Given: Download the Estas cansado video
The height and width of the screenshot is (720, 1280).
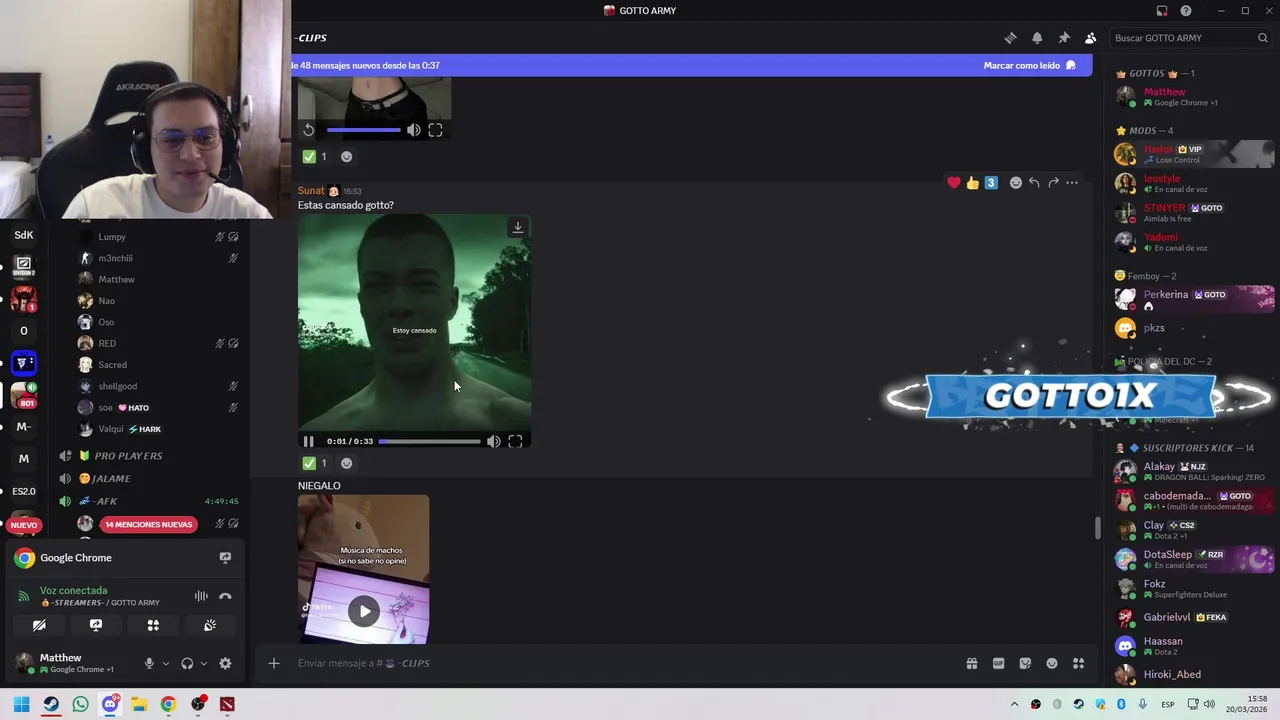Looking at the screenshot, I should [518, 227].
